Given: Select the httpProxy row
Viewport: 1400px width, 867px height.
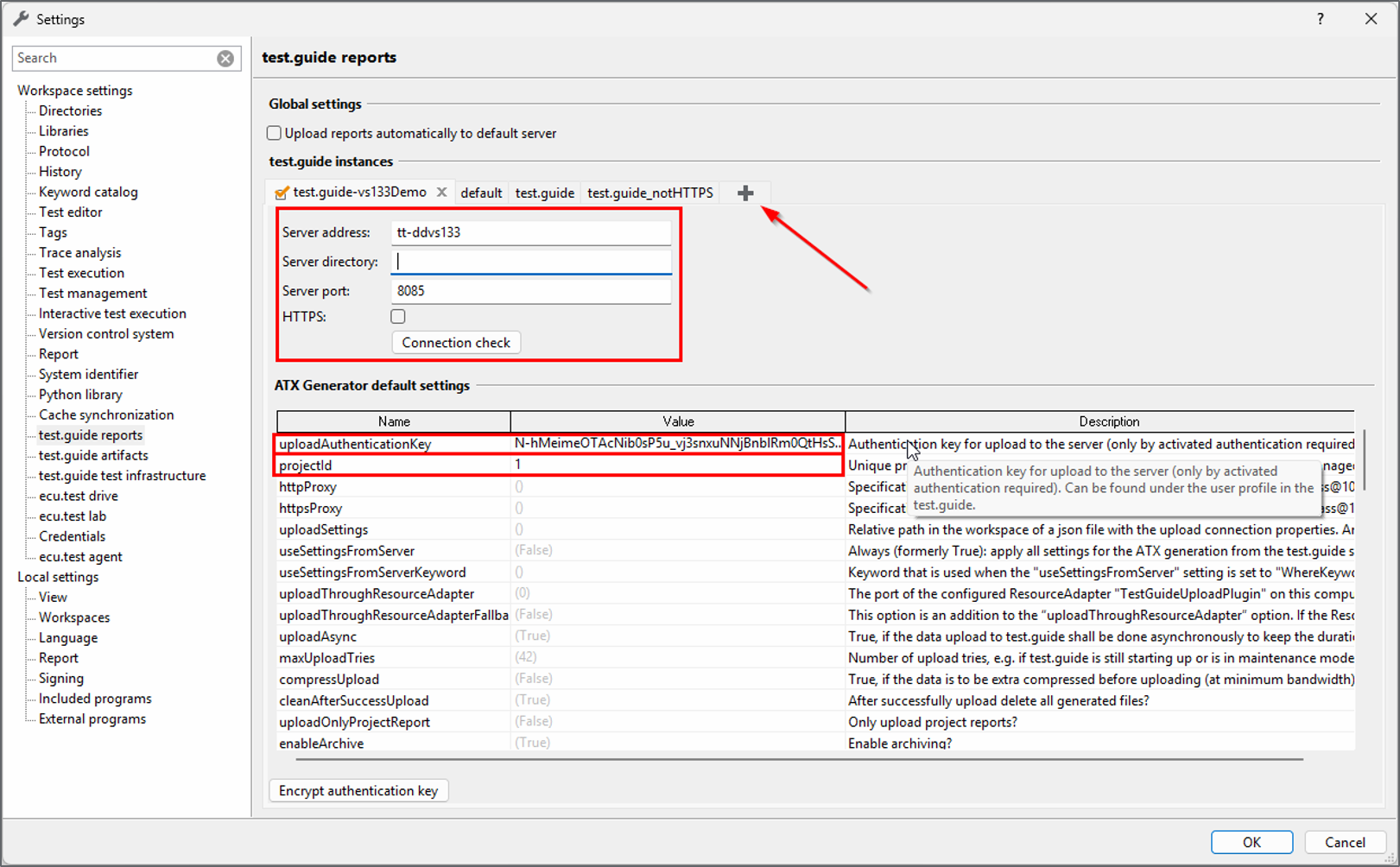Looking at the screenshot, I should coord(815,486).
